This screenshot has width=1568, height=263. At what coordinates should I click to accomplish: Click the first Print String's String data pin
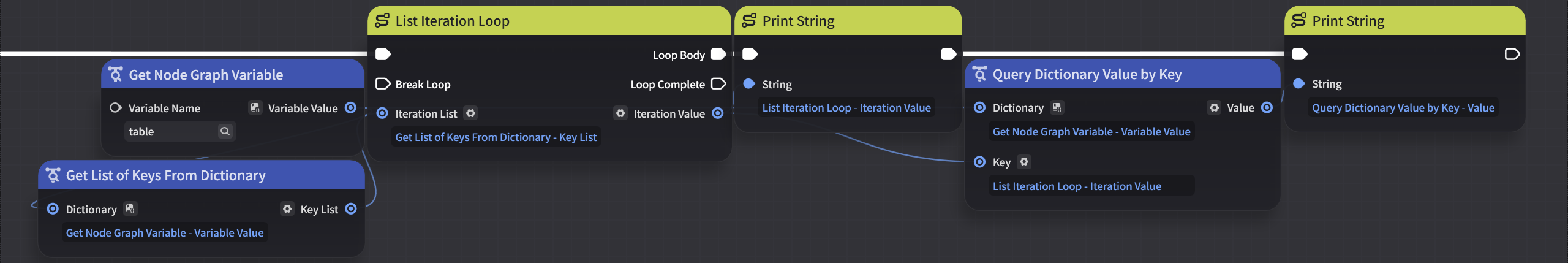click(x=749, y=84)
